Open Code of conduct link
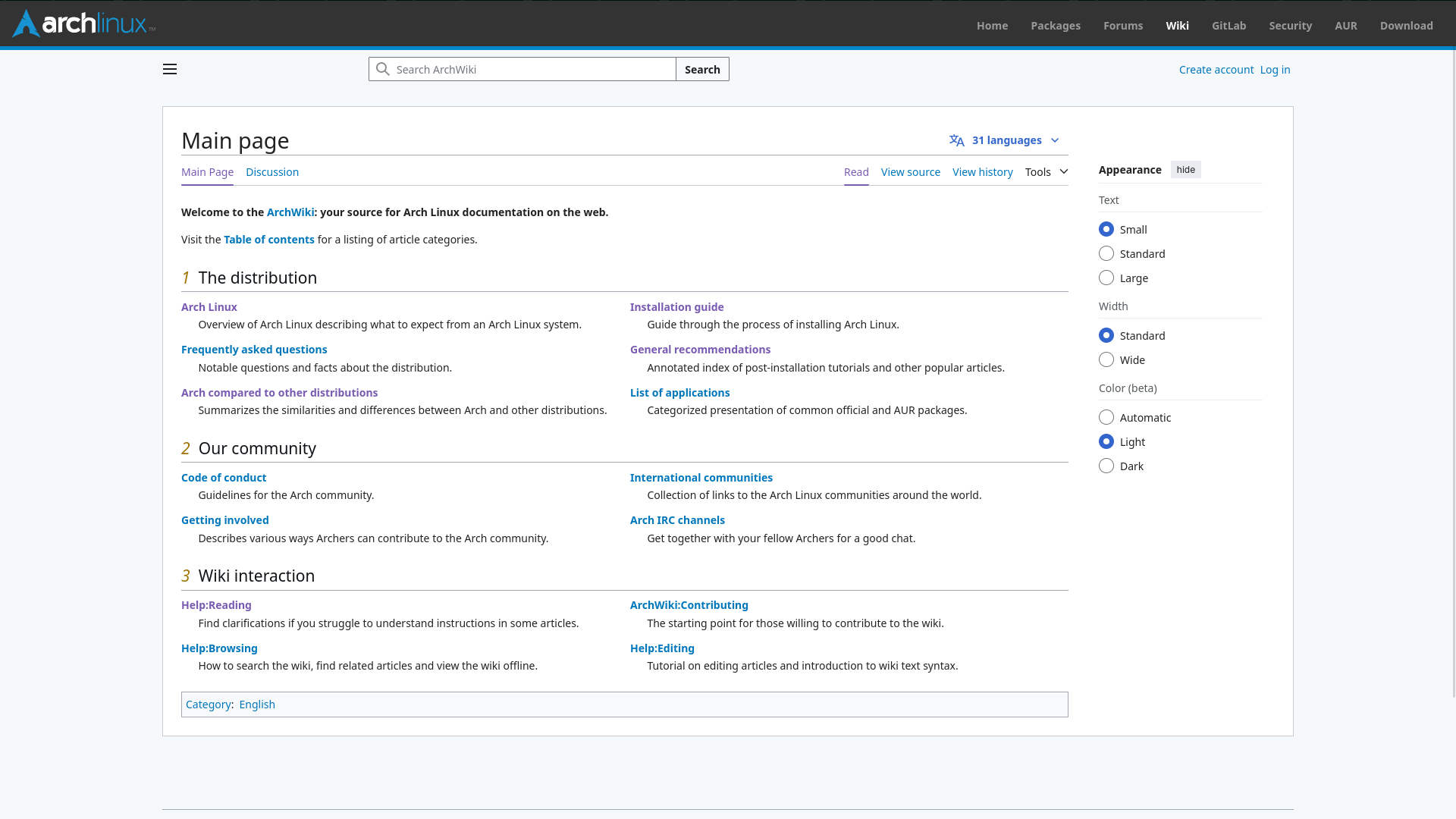 click(224, 478)
